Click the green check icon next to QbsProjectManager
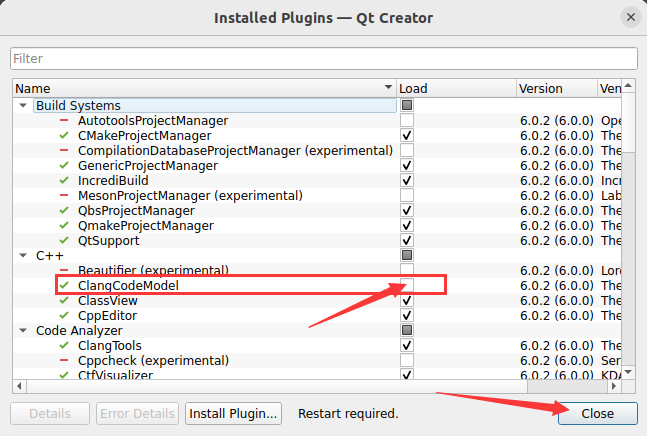 (x=64, y=210)
